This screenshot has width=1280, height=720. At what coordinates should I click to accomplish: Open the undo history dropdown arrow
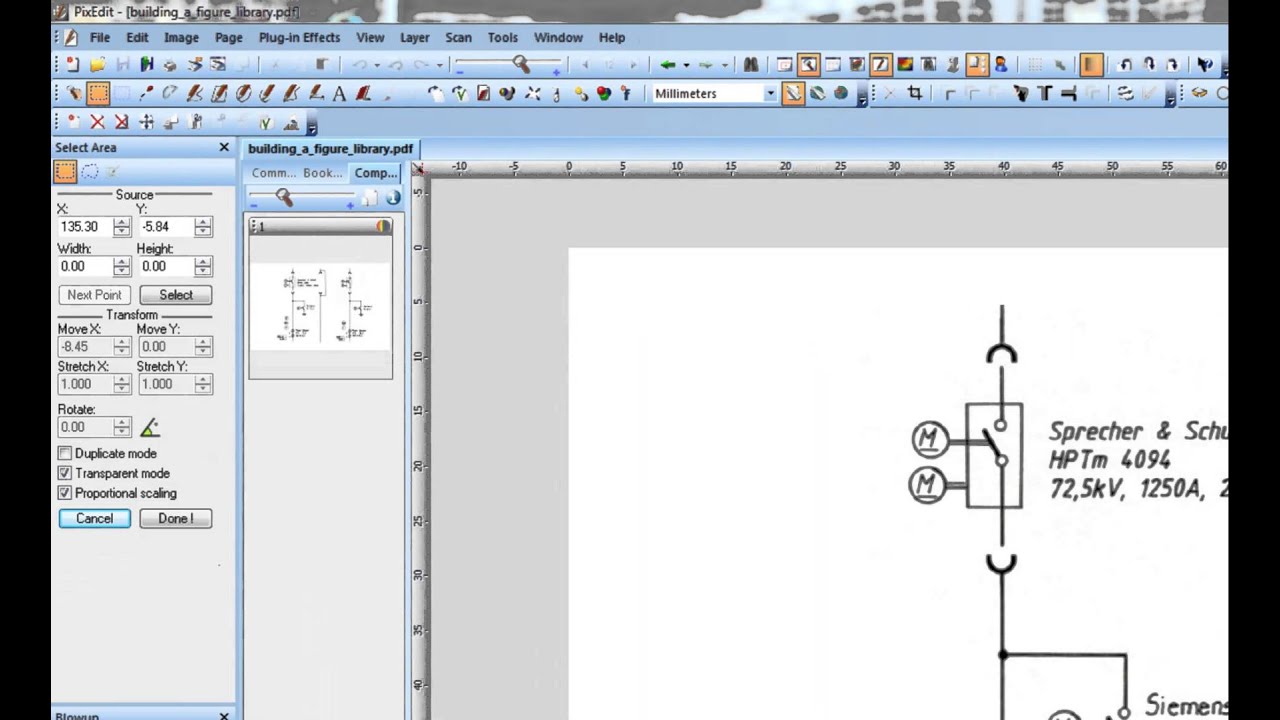pyautogui.click(x=377, y=65)
